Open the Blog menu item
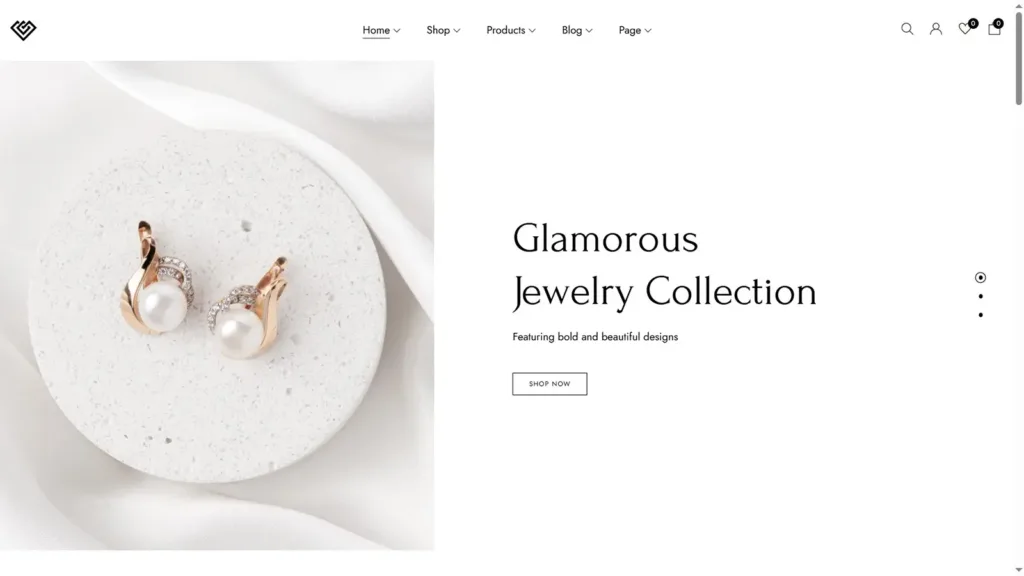1024x576 pixels. pos(577,30)
